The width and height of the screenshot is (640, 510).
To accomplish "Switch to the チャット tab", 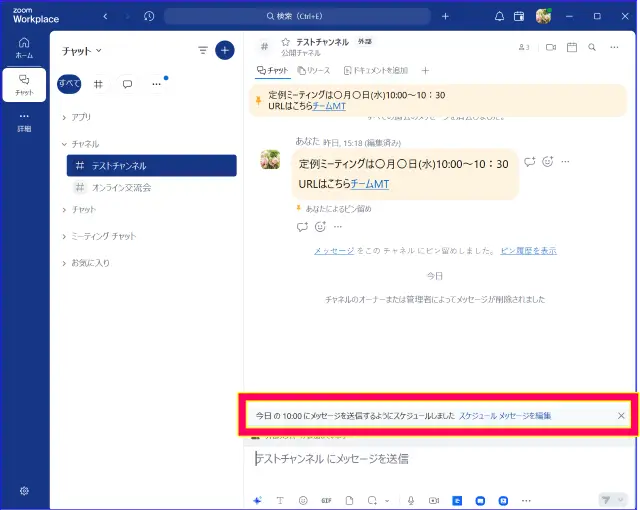I will coord(272,70).
